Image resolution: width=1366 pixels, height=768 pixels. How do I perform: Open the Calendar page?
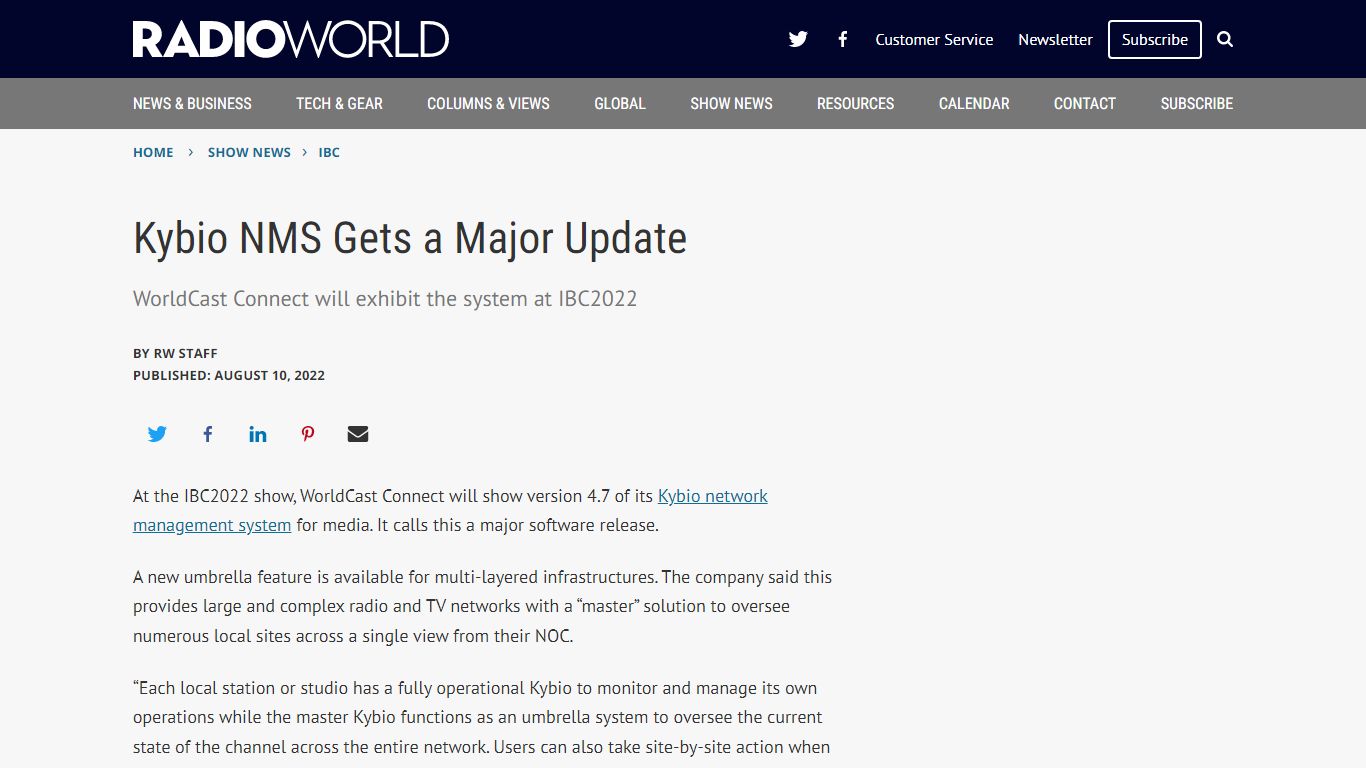(974, 103)
